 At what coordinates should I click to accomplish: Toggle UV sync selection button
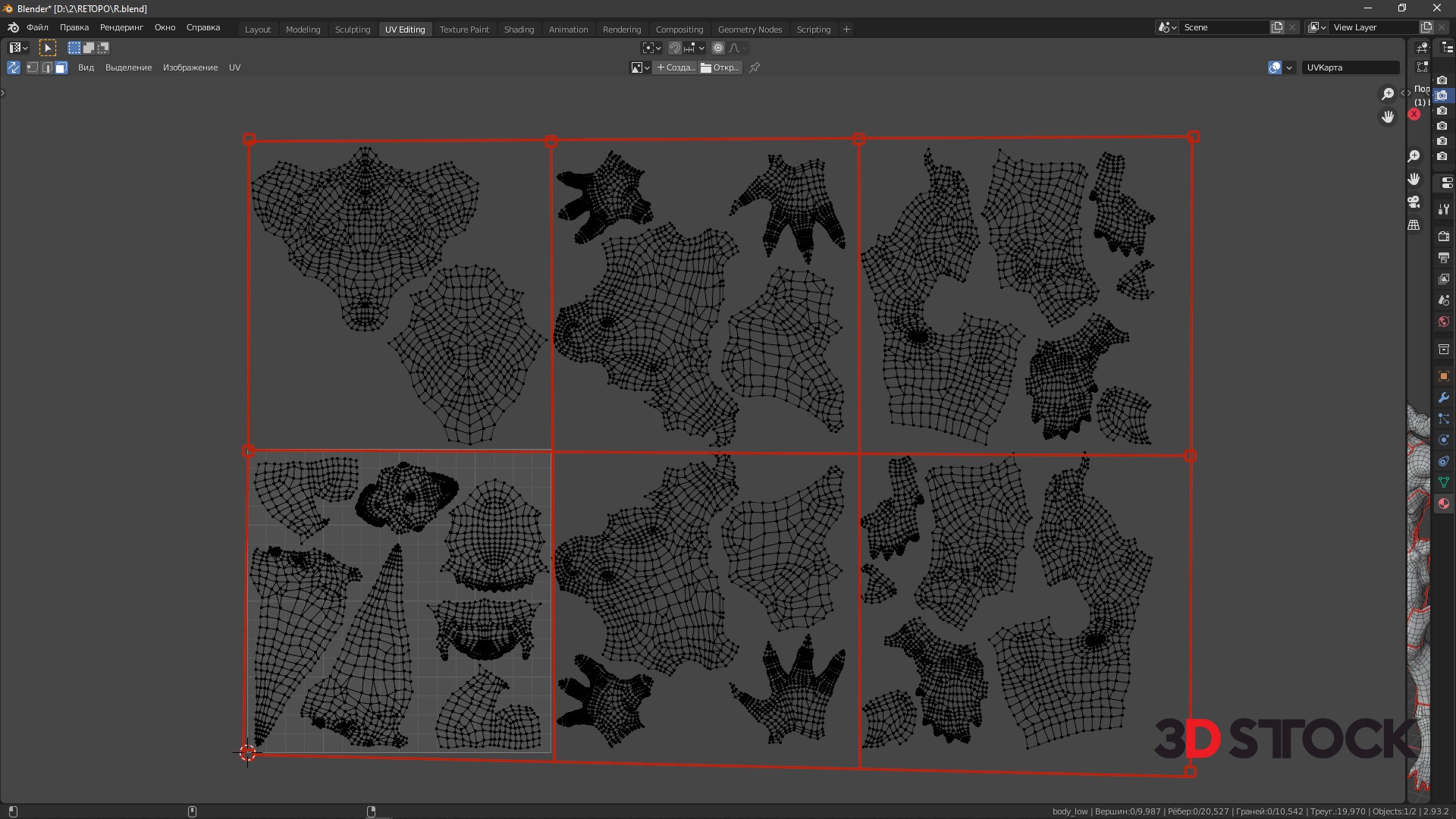click(14, 67)
